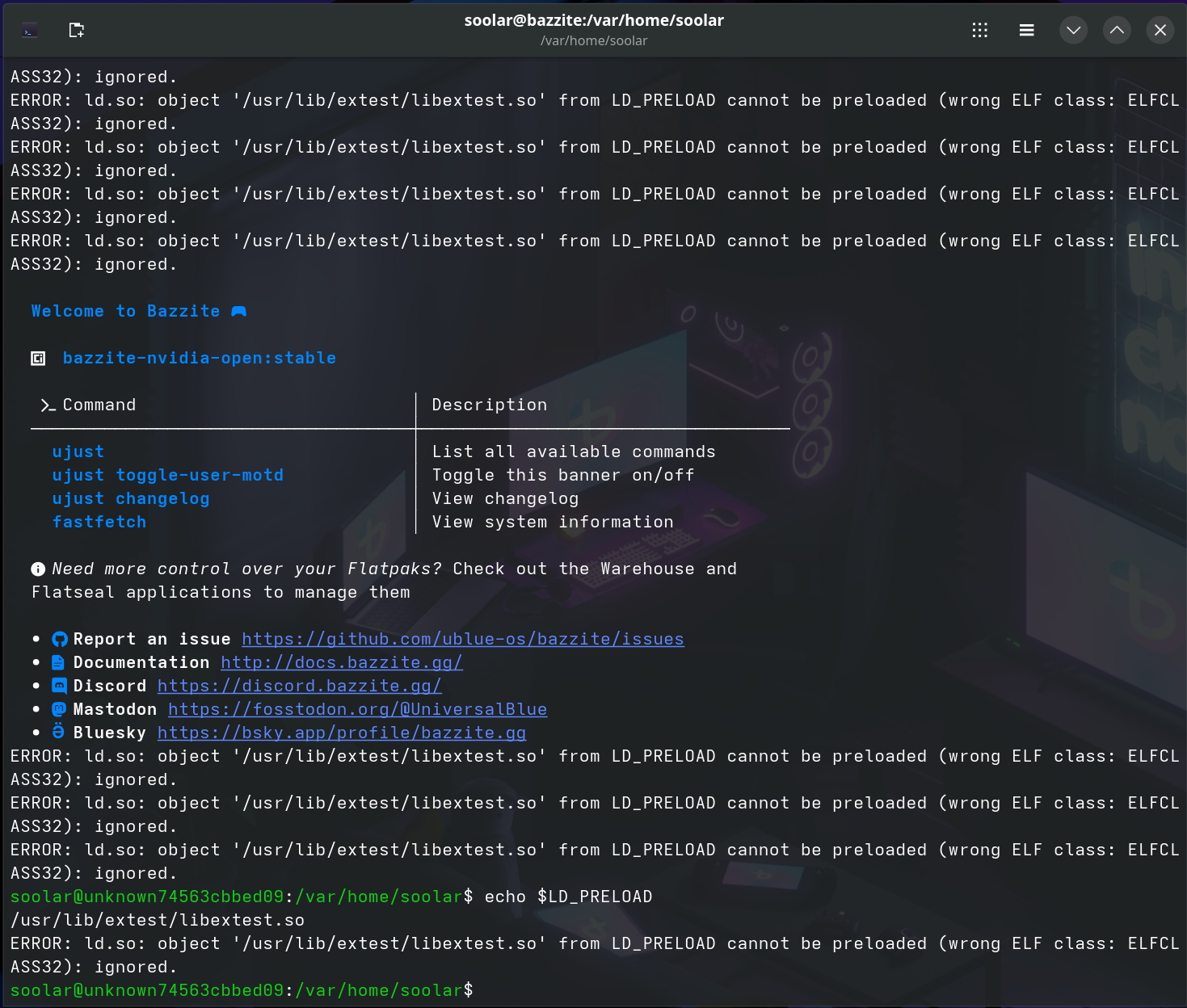Click the standalone 'ujust' command row
The image size is (1187, 1008).
pyautogui.click(x=78, y=452)
